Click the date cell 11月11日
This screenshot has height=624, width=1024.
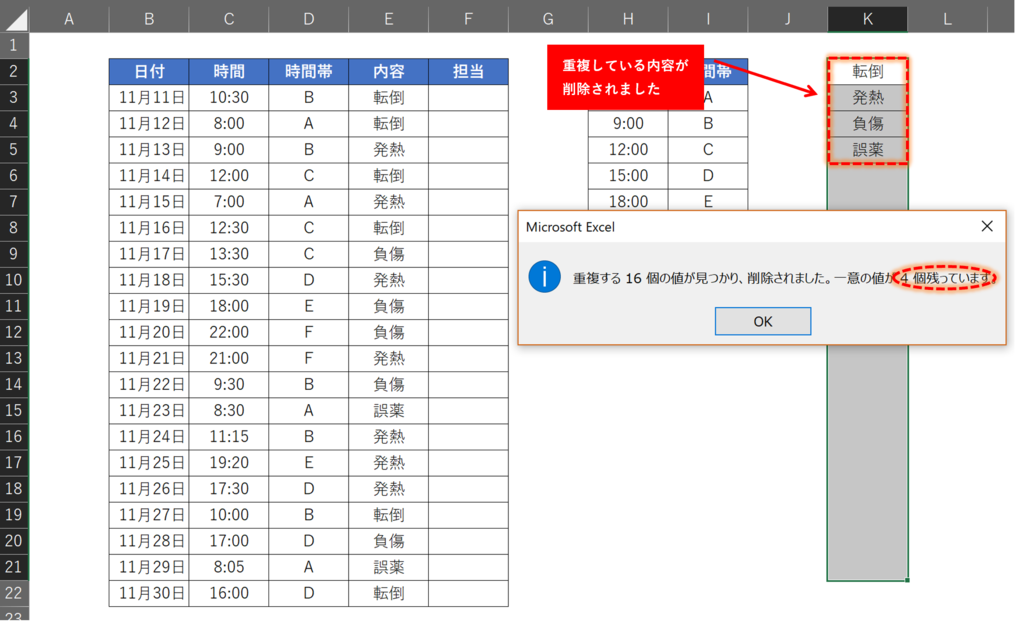(x=149, y=98)
